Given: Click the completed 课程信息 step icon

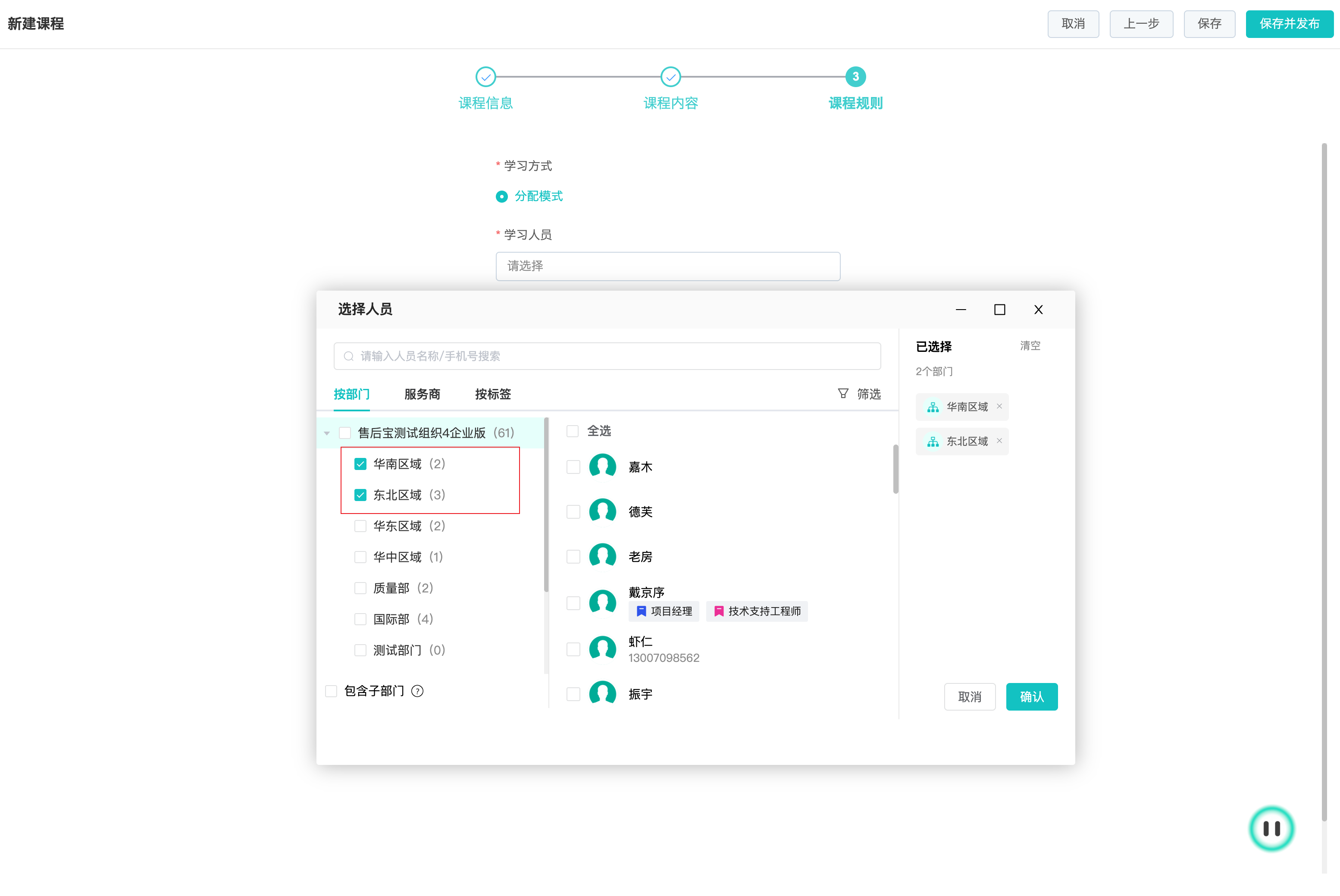Looking at the screenshot, I should tap(486, 77).
